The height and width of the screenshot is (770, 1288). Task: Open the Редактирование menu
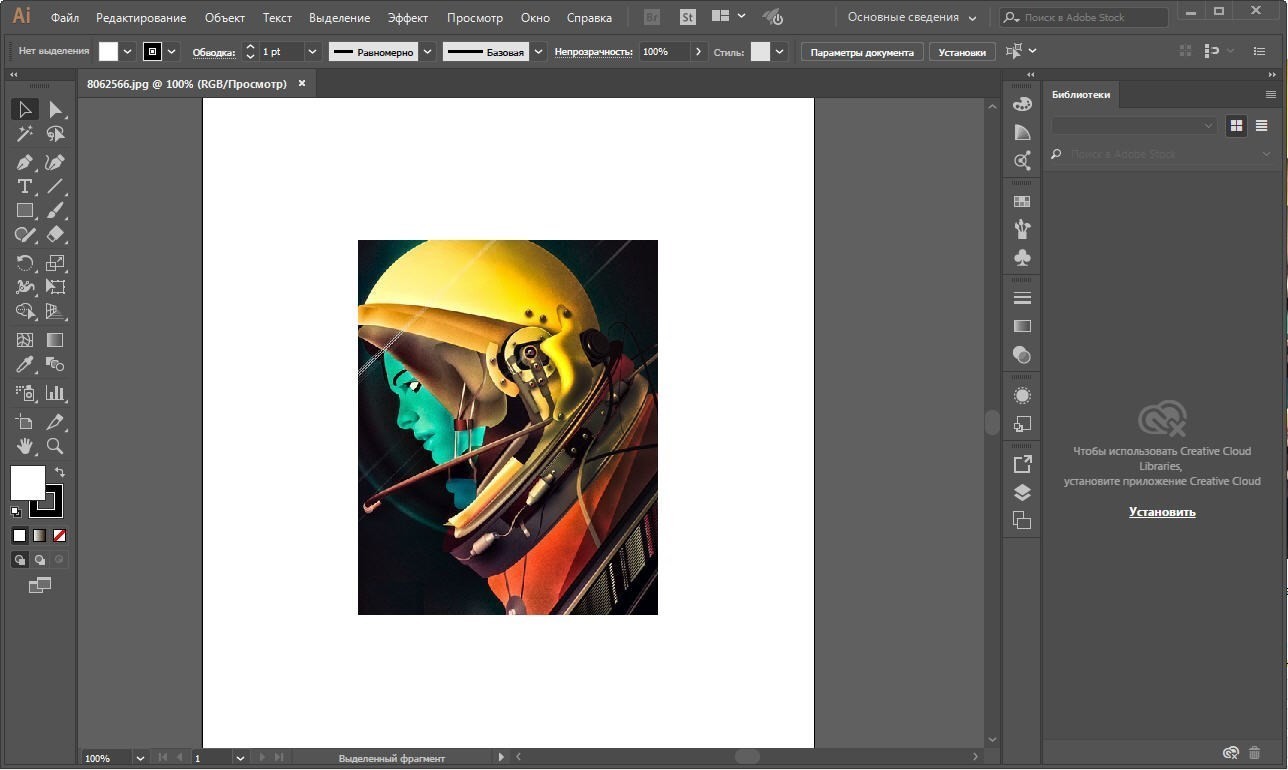pos(141,18)
